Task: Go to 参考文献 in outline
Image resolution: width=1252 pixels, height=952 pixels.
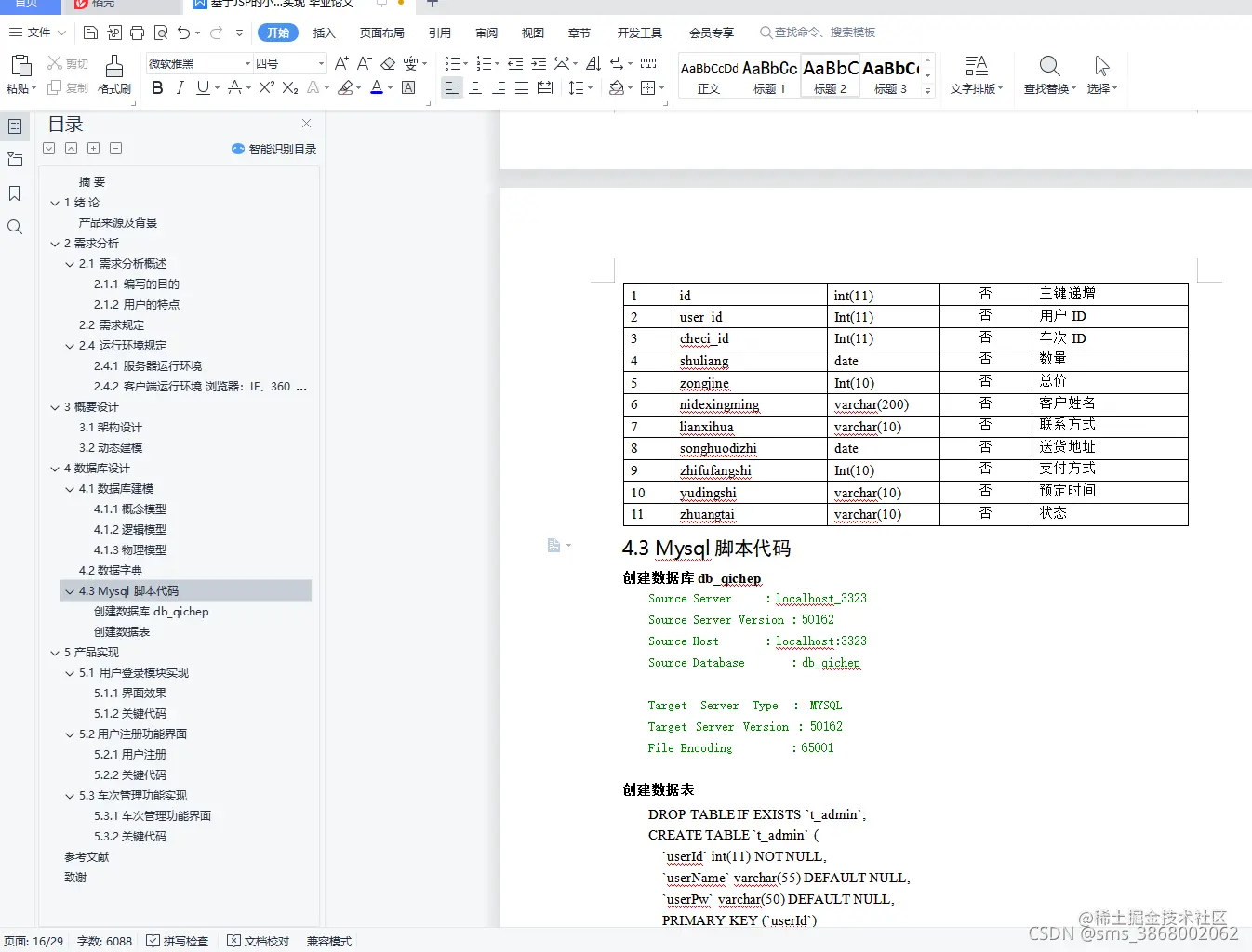Action: [87, 857]
